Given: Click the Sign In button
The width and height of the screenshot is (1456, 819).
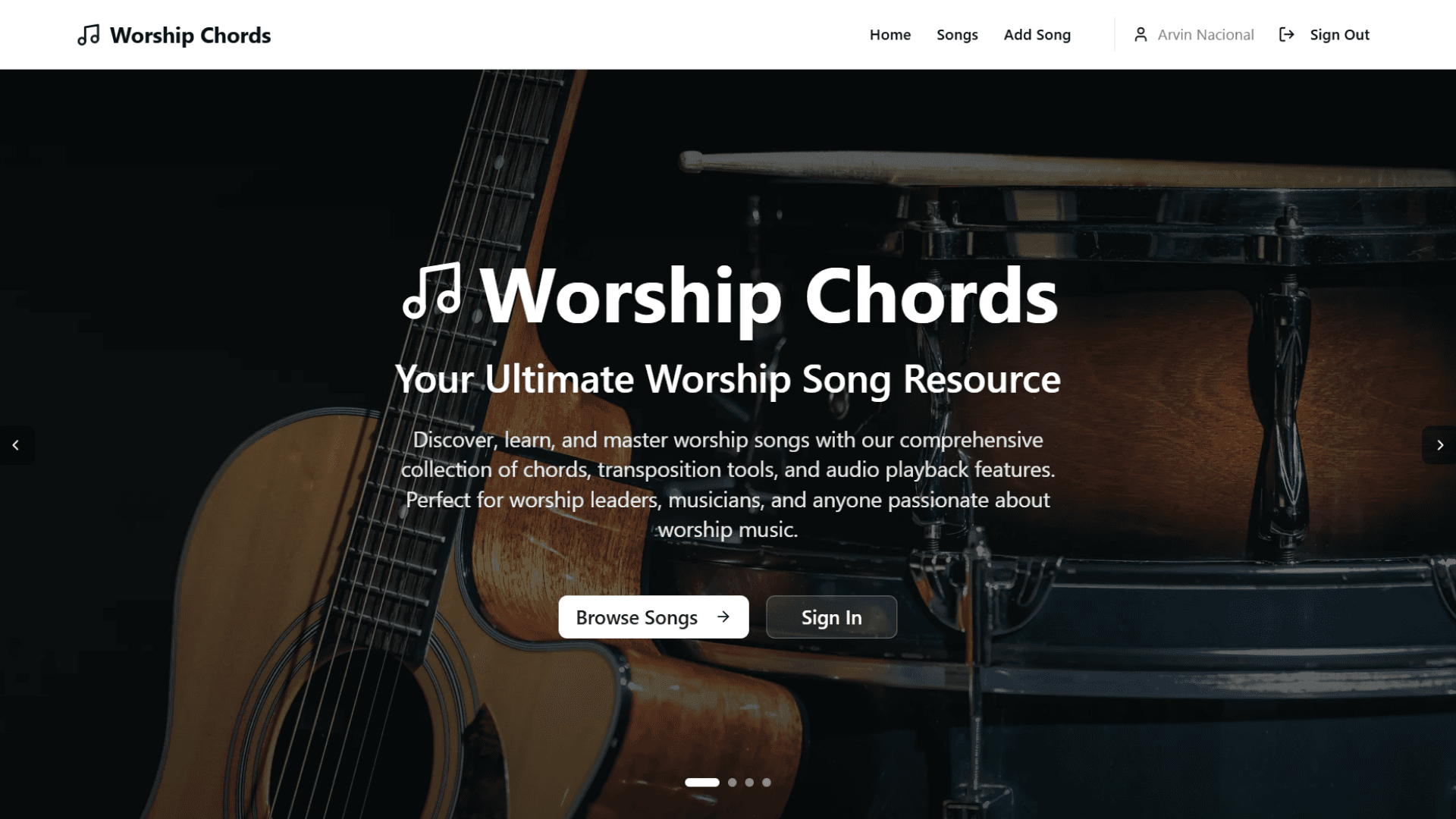Looking at the screenshot, I should (x=831, y=617).
